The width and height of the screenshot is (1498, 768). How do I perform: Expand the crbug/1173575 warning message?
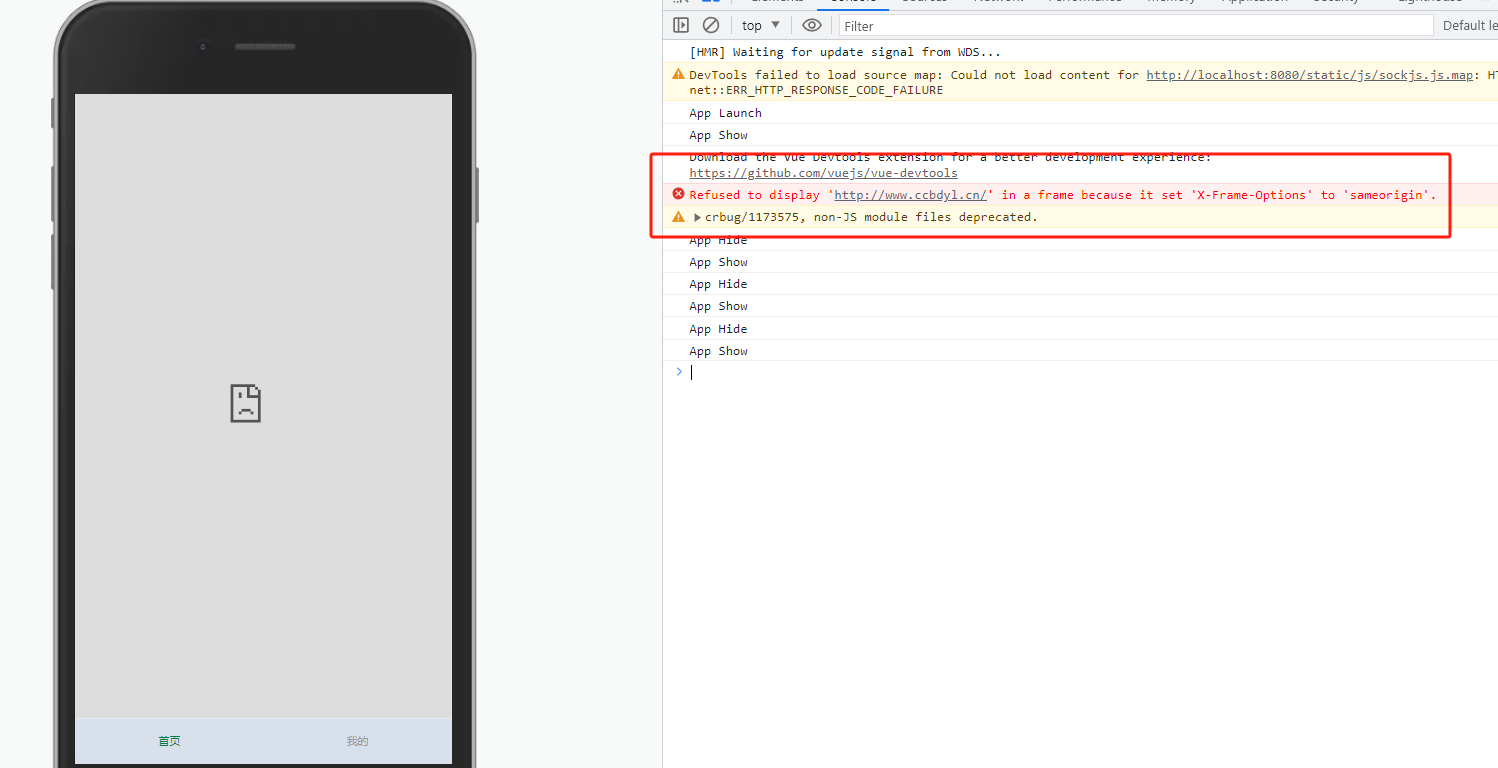[x=698, y=217]
